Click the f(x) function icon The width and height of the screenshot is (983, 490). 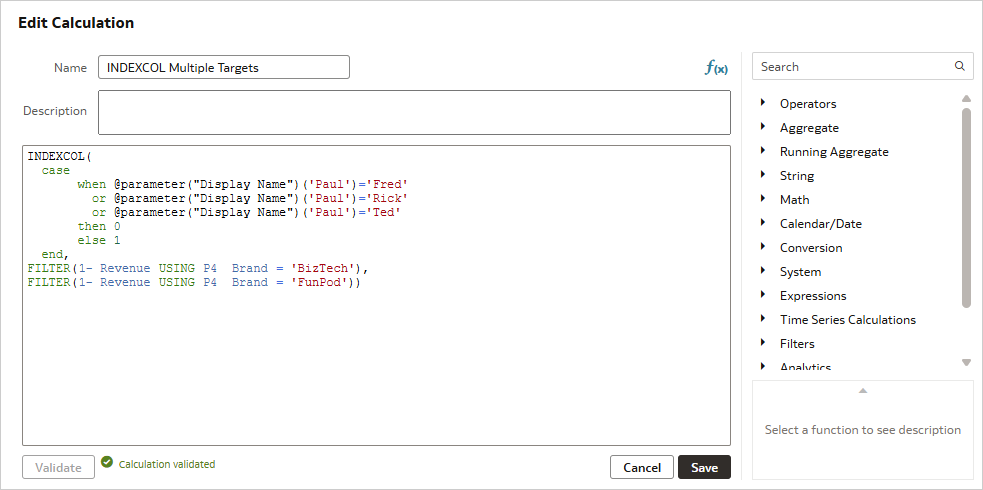[x=716, y=68]
